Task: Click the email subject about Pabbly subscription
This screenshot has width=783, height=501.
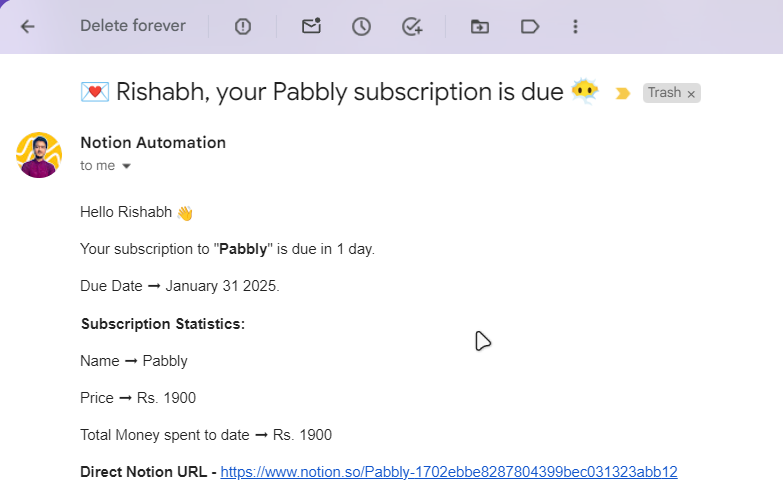Action: 340,92
